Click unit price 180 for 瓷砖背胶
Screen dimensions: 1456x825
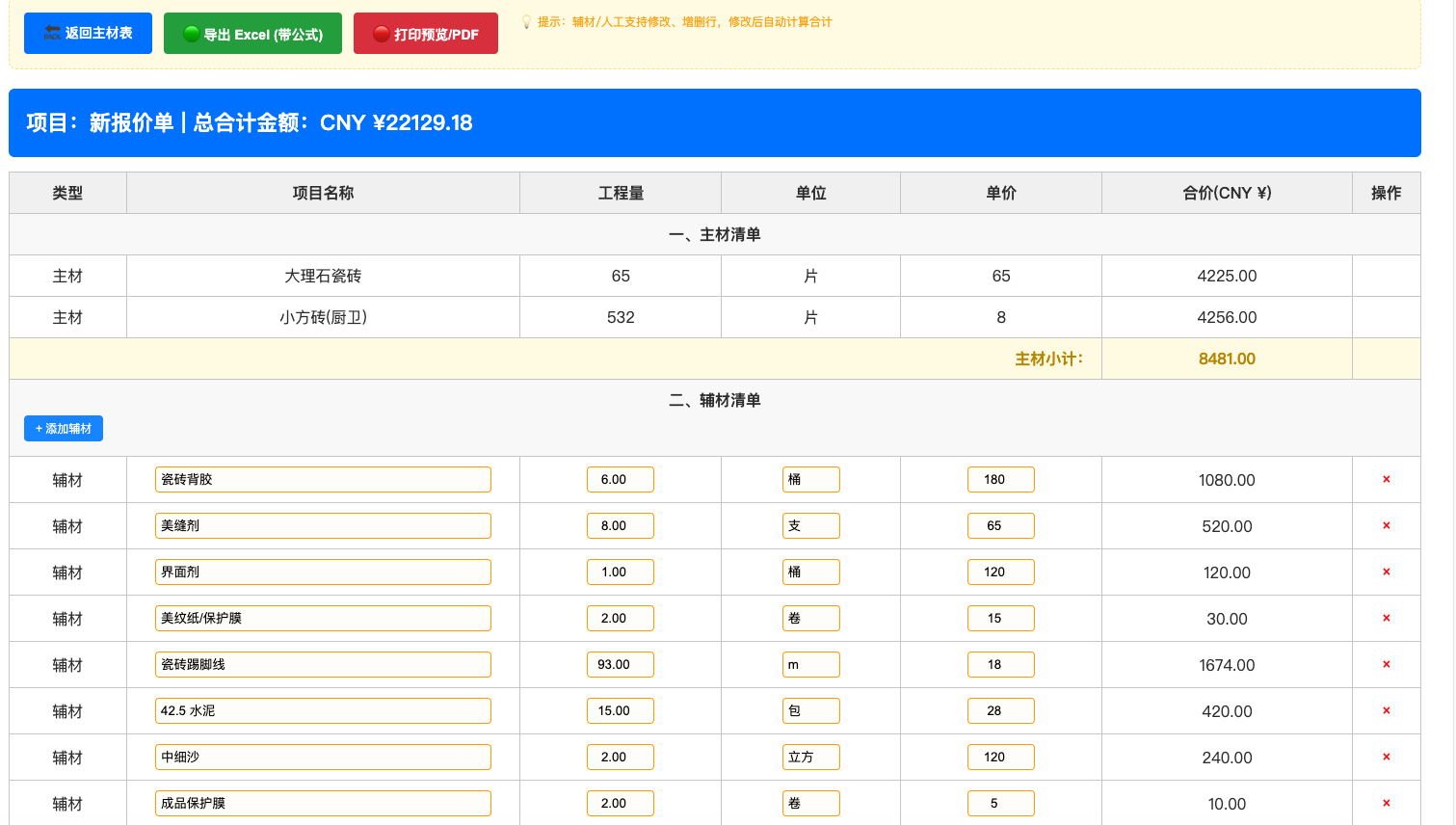[1001, 479]
